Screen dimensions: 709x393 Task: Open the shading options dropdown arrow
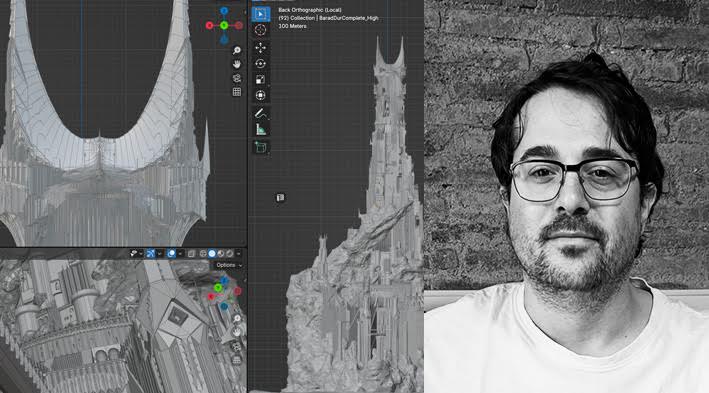[238, 254]
